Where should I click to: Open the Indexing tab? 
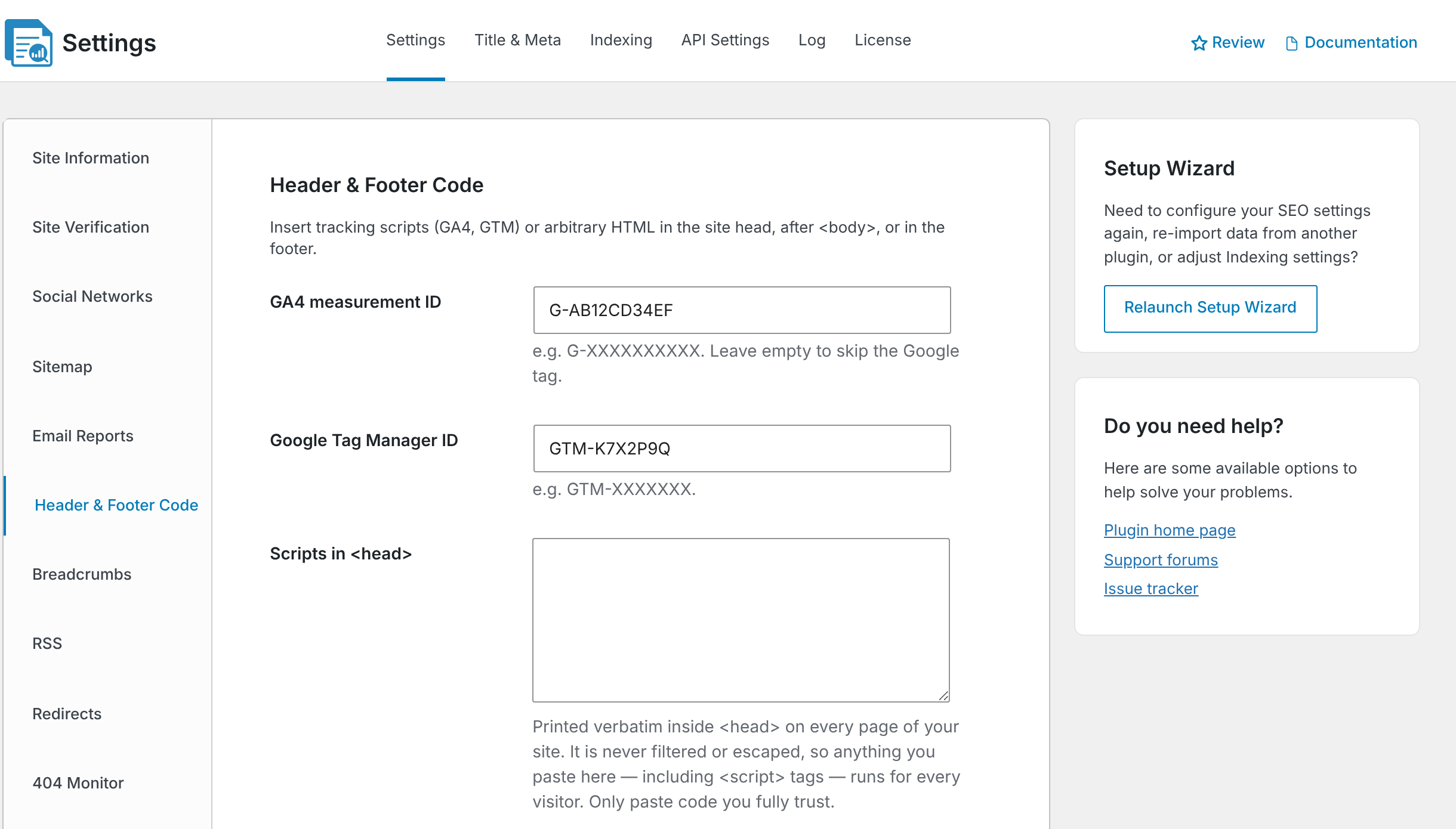coord(621,40)
